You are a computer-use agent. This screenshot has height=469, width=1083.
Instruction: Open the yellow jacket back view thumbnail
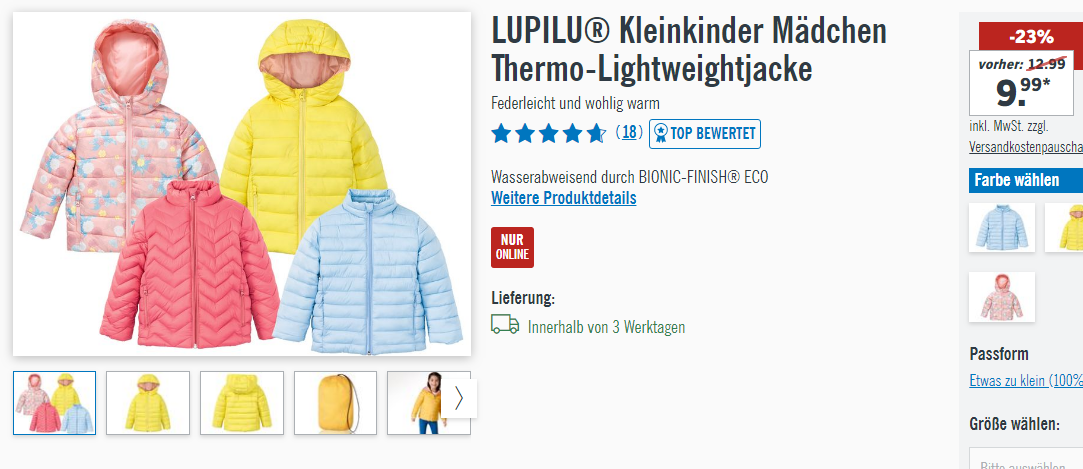click(x=242, y=403)
